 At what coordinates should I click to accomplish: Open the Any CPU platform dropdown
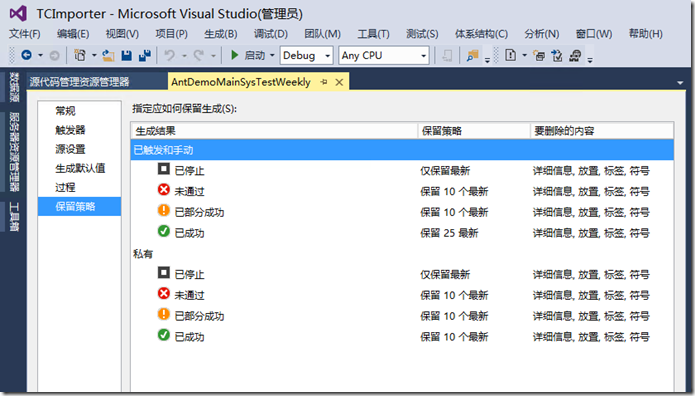pyautogui.click(x=383, y=55)
